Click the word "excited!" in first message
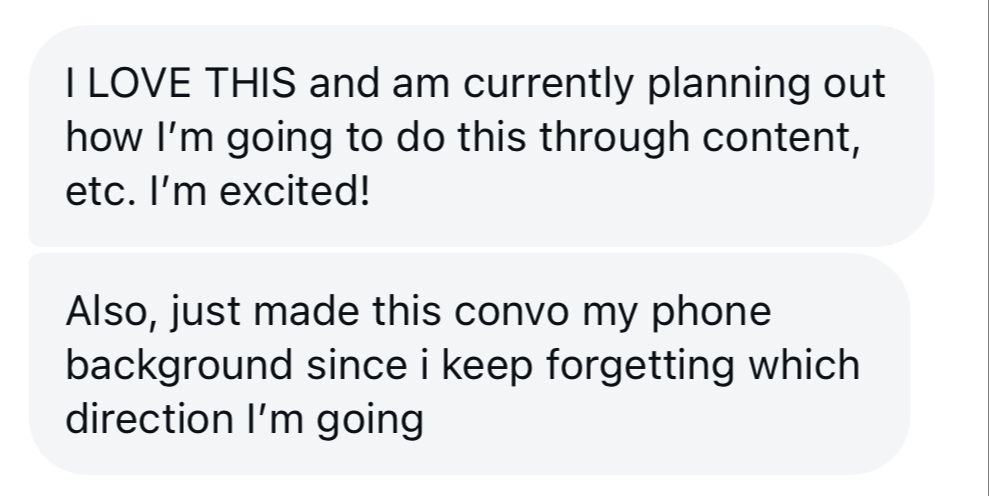989x496 pixels. (294, 192)
